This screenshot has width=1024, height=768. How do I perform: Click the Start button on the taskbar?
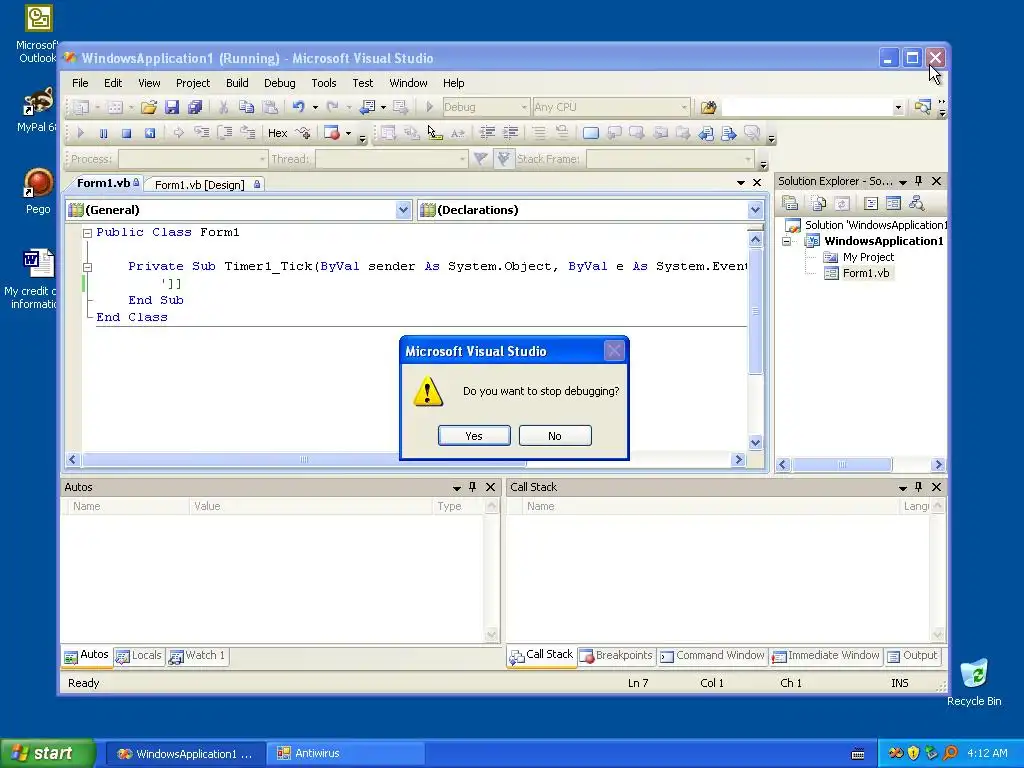47,754
